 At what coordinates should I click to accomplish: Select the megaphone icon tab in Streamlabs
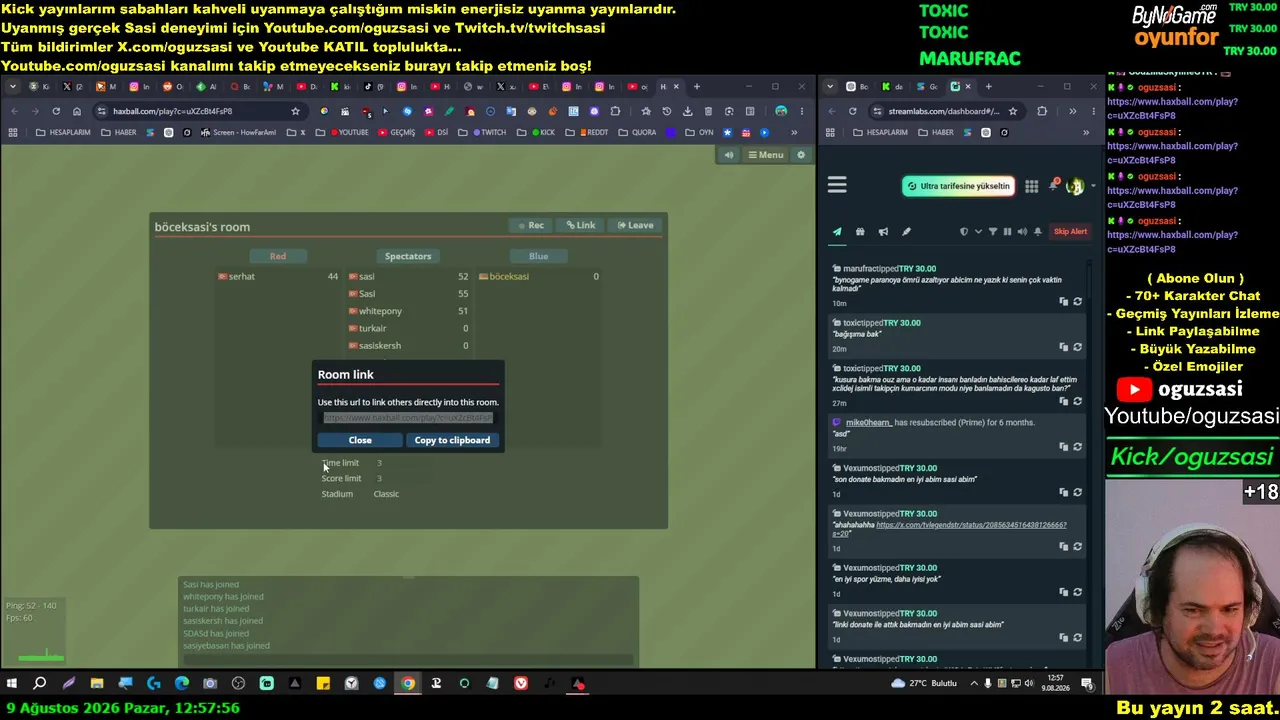pos(883,232)
